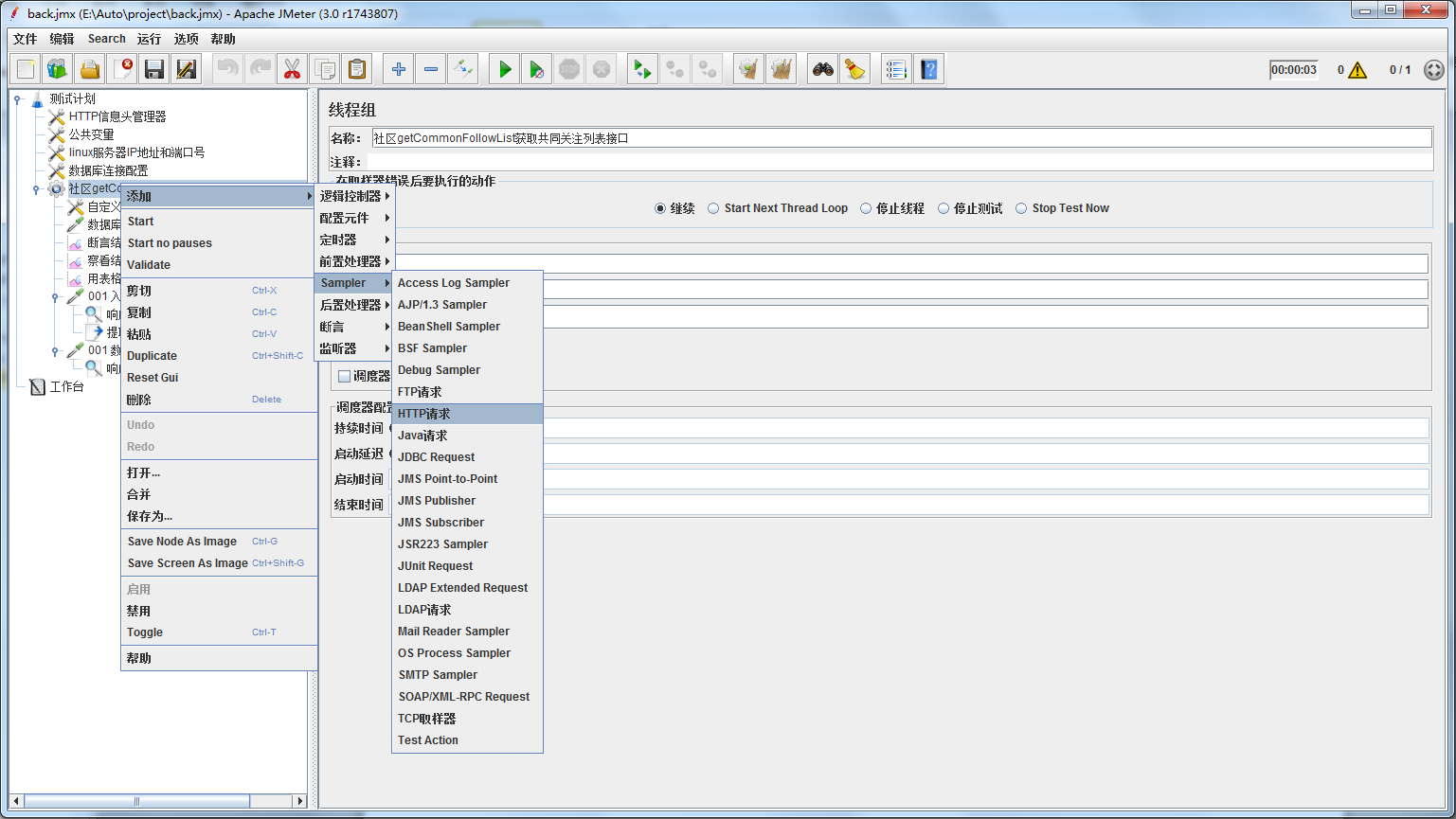Click the warning triangle error counter icon

click(1357, 70)
